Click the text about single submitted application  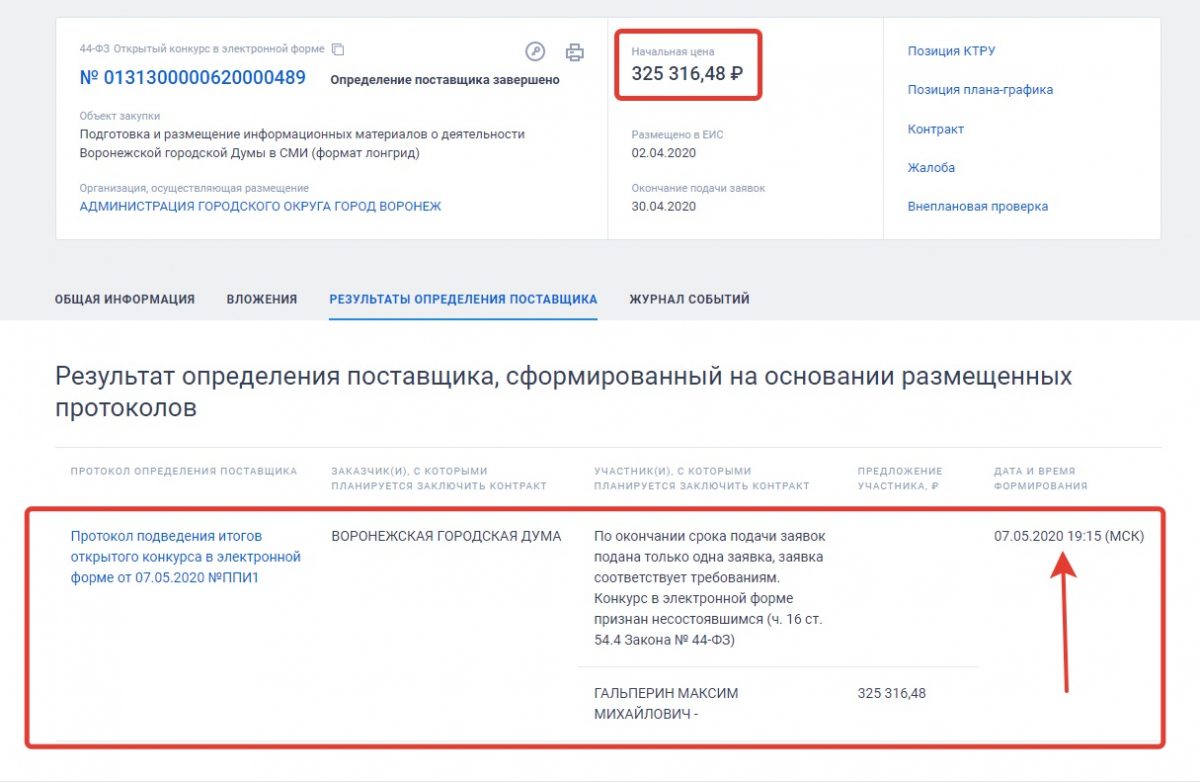coord(710,588)
